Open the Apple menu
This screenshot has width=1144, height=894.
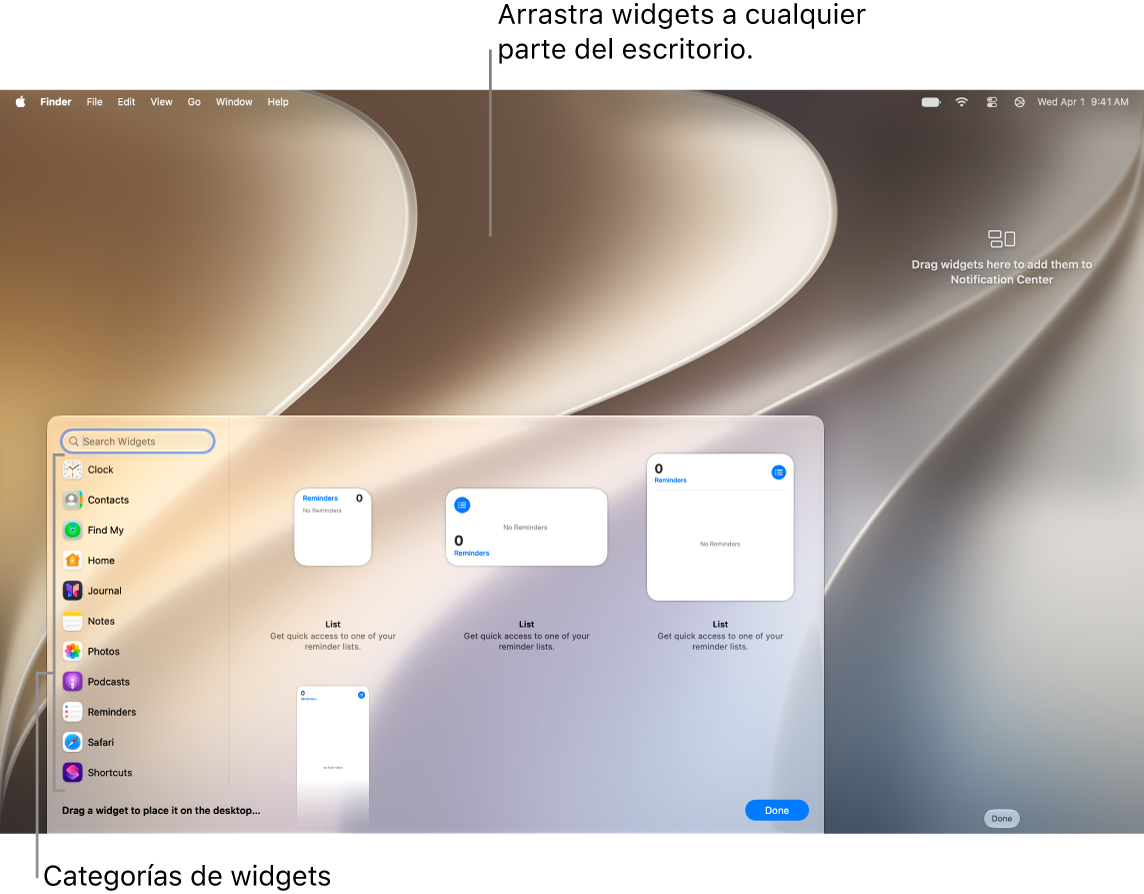click(20, 102)
